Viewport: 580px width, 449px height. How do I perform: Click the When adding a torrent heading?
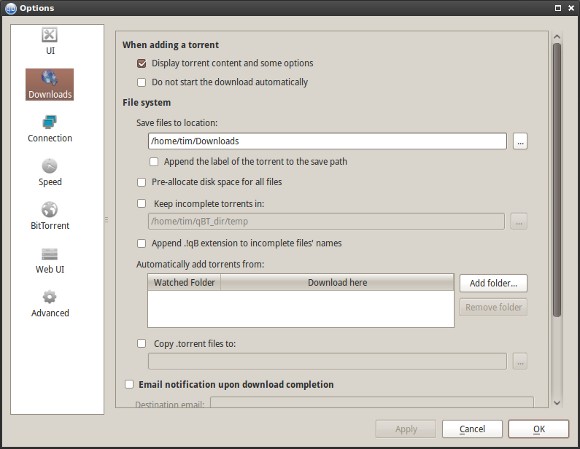171,45
